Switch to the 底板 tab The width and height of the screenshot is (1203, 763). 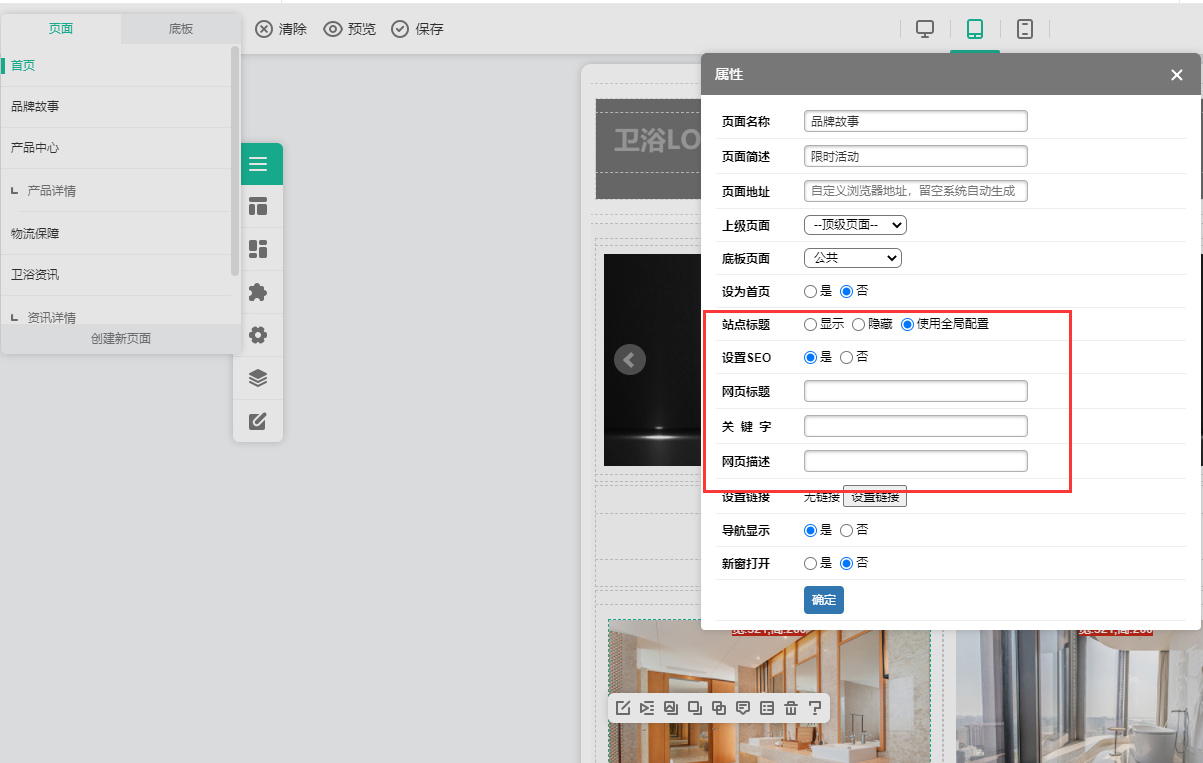[181, 28]
